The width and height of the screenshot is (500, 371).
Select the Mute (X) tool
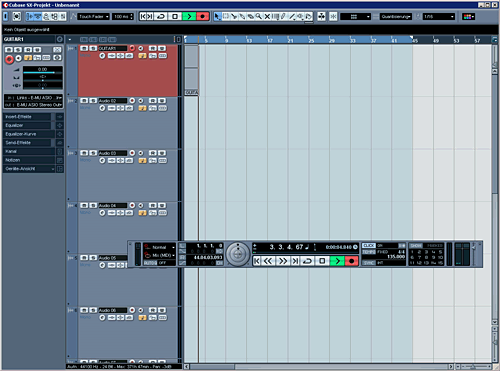pyautogui.click(x=267, y=16)
